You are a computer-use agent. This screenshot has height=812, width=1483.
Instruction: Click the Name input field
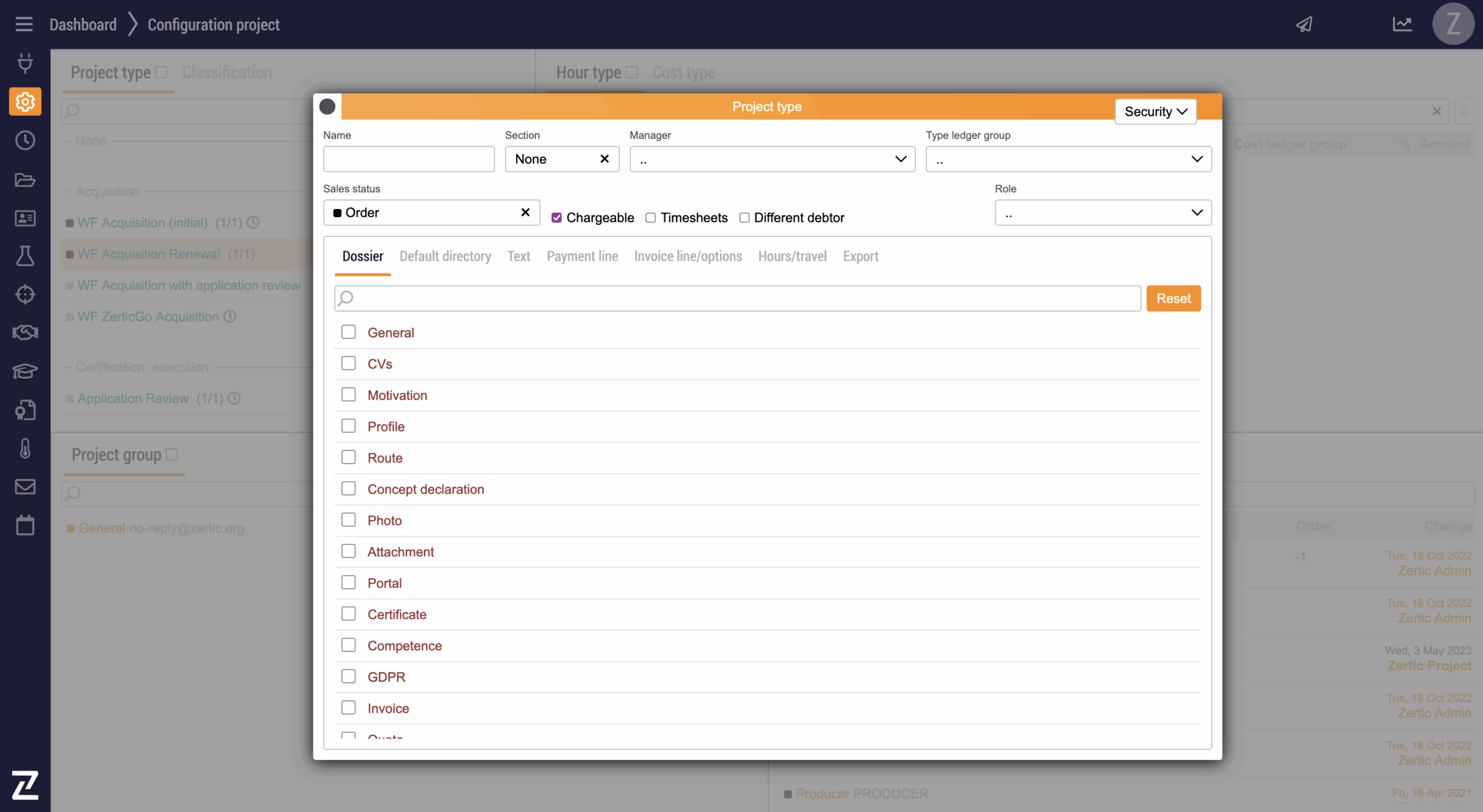coord(408,159)
